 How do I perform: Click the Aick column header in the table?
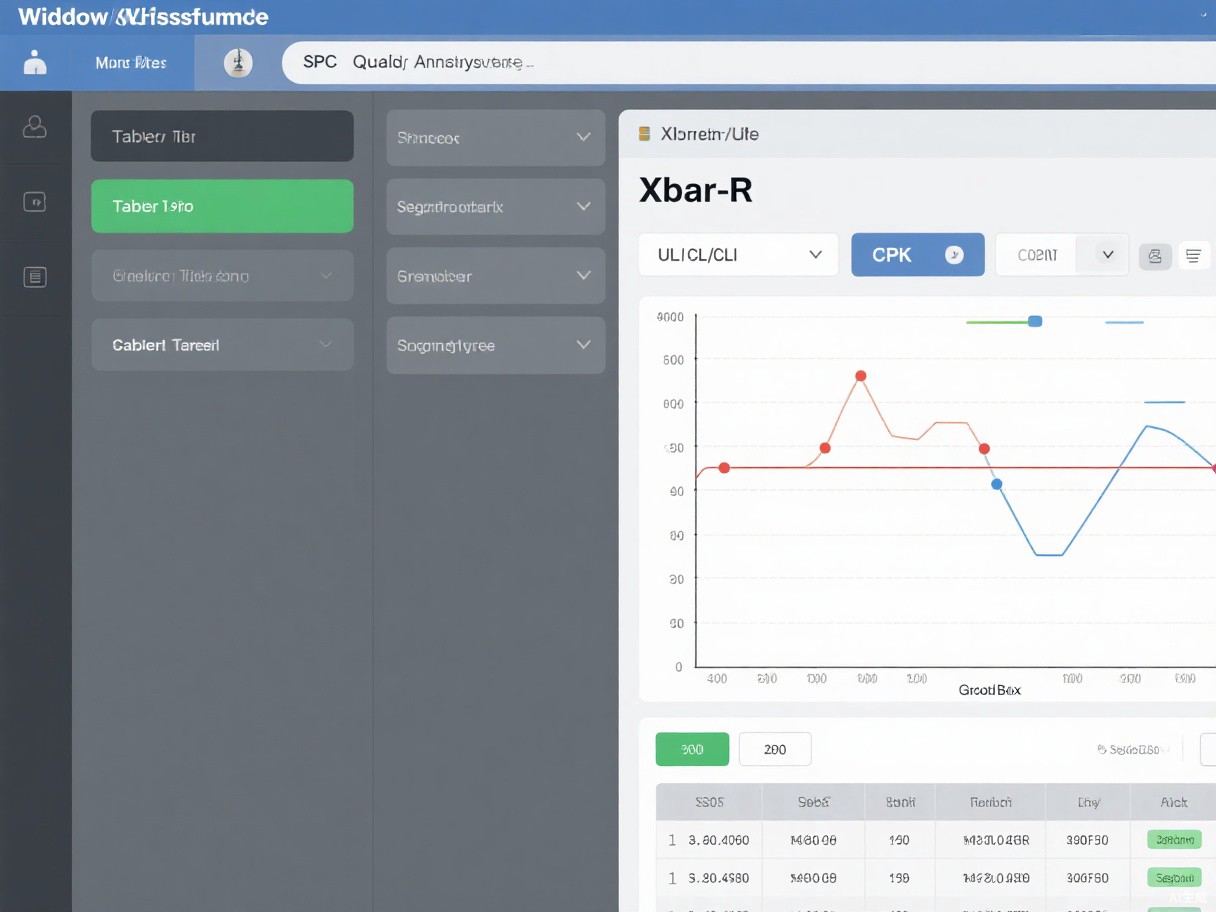1174,802
